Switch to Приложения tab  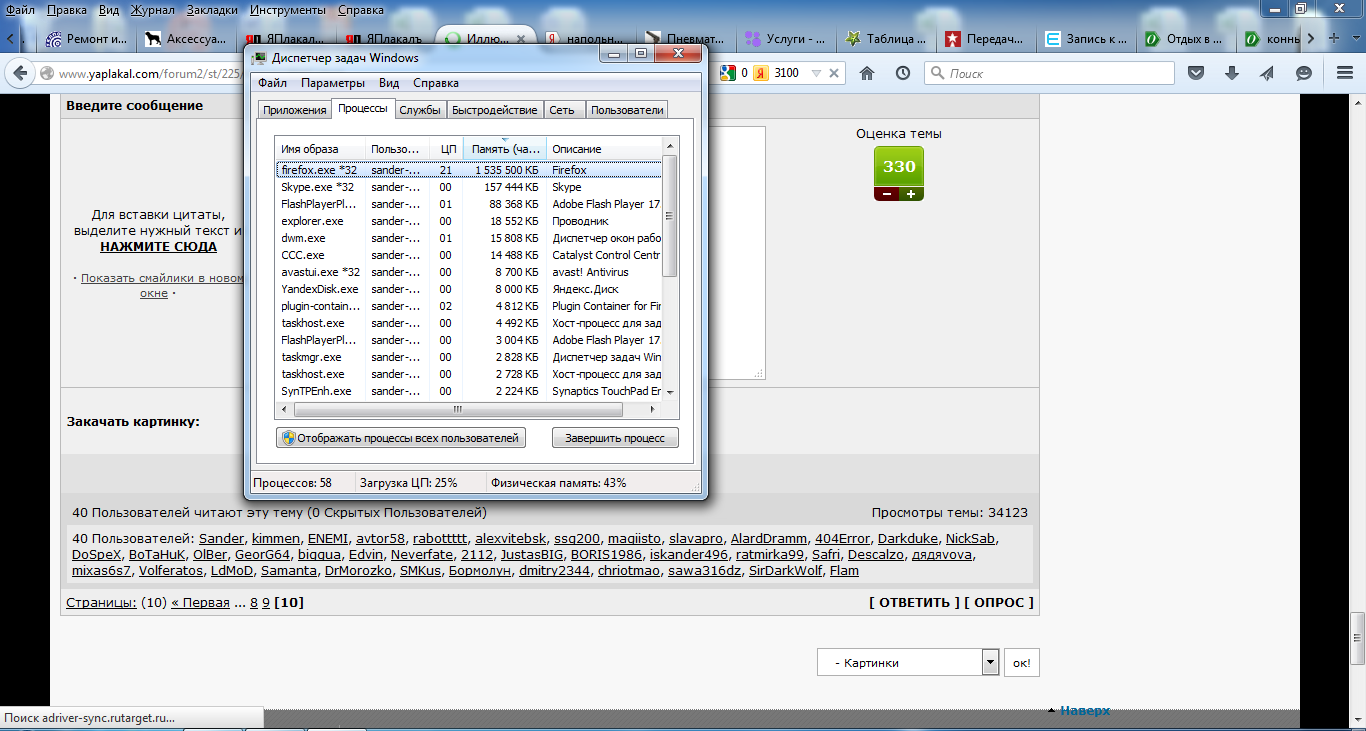pyautogui.click(x=295, y=110)
